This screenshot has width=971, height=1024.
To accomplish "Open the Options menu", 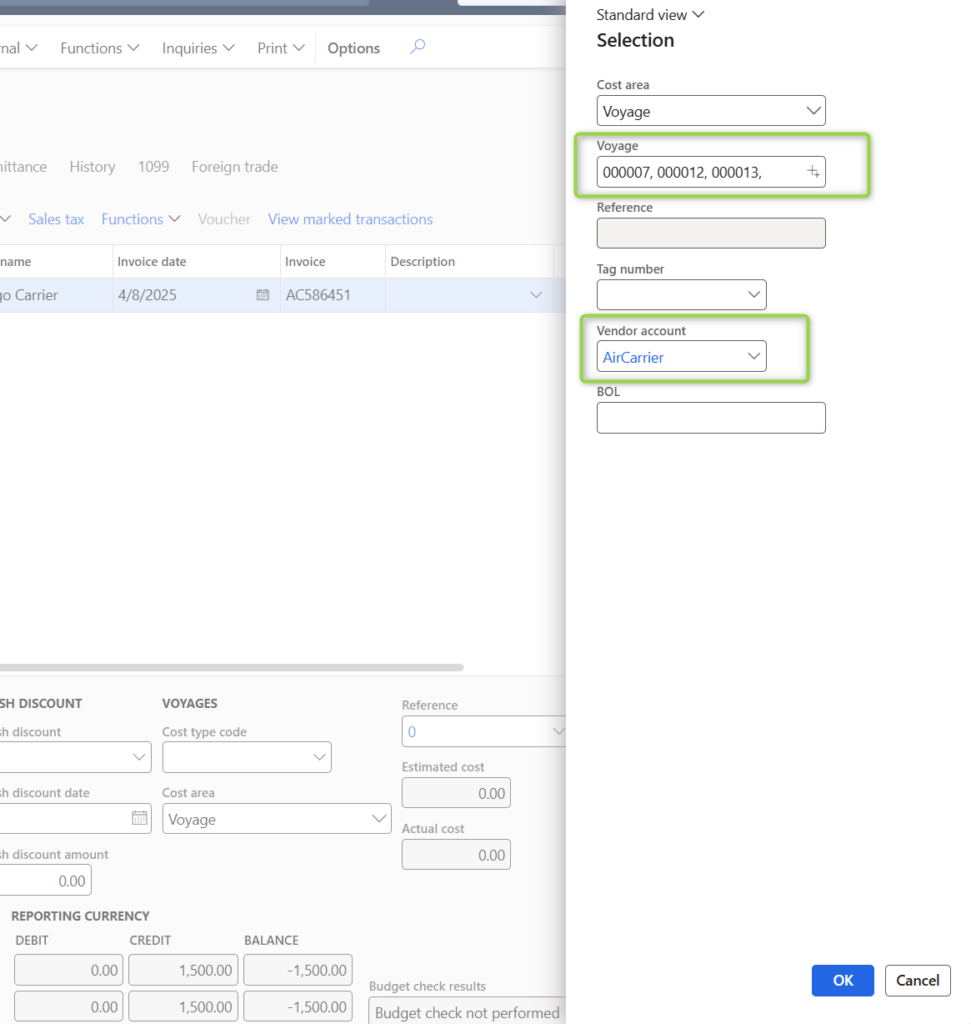I will tap(352, 47).
